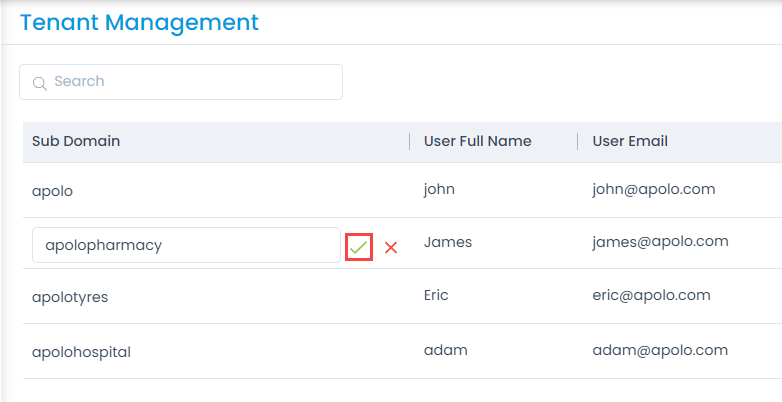Viewport: 782px width, 402px height.
Task: Select the apolotyres subdomain cell
Action: [70, 297]
